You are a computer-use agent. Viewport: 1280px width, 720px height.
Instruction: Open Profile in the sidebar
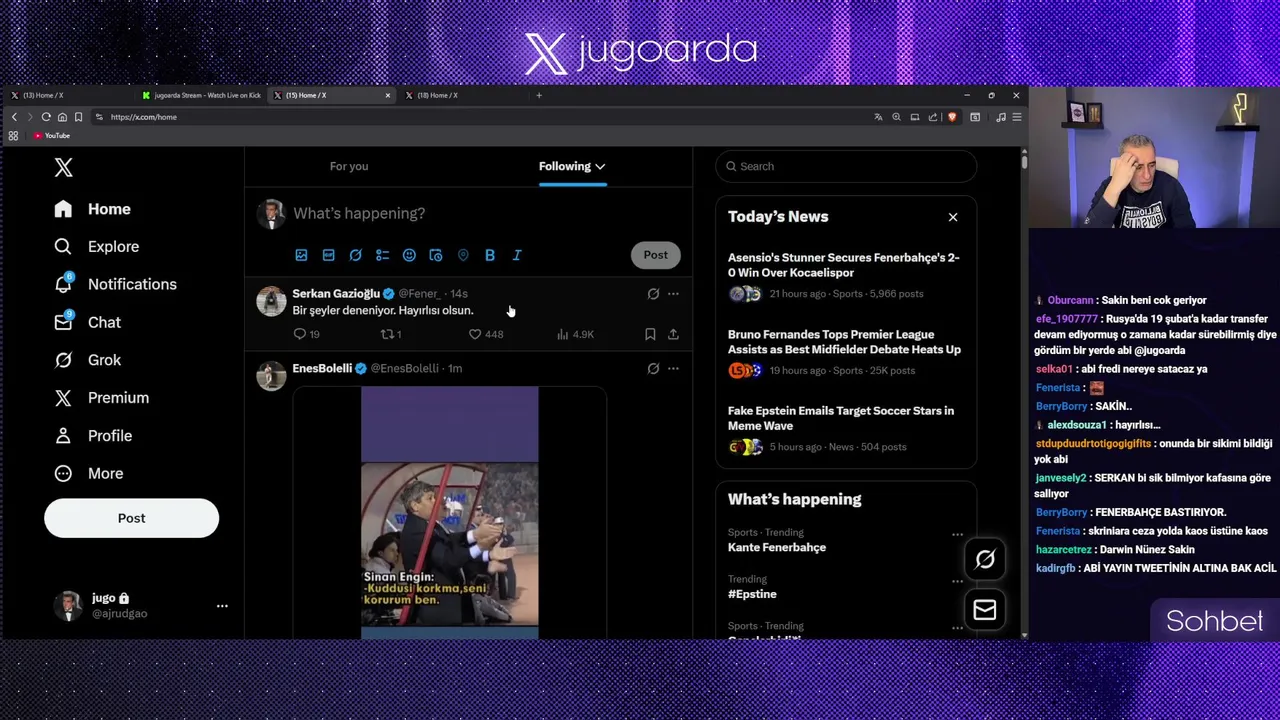tap(93, 436)
